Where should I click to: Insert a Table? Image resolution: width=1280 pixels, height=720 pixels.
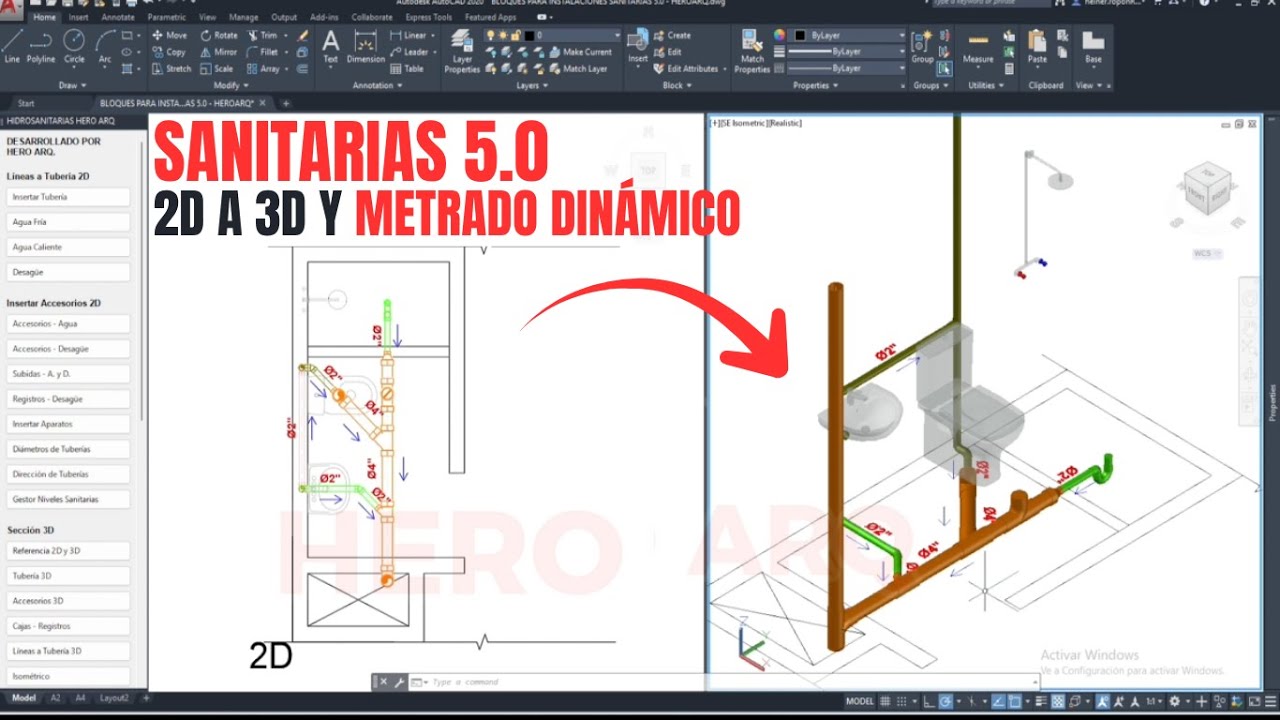pyautogui.click(x=406, y=69)
